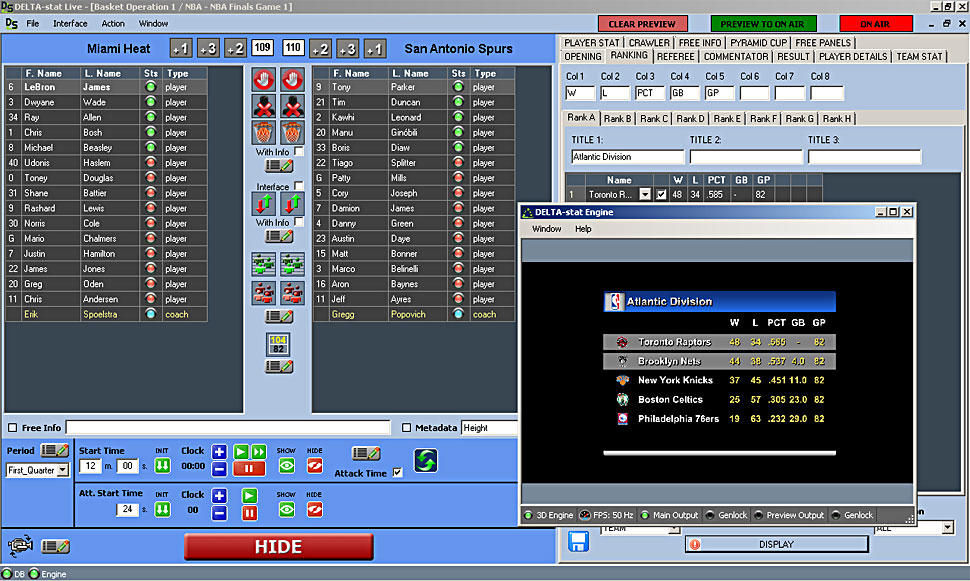The image size is (970, 581).
Task: Switch to the TEAM STAT tab
Action: [920, 57]
